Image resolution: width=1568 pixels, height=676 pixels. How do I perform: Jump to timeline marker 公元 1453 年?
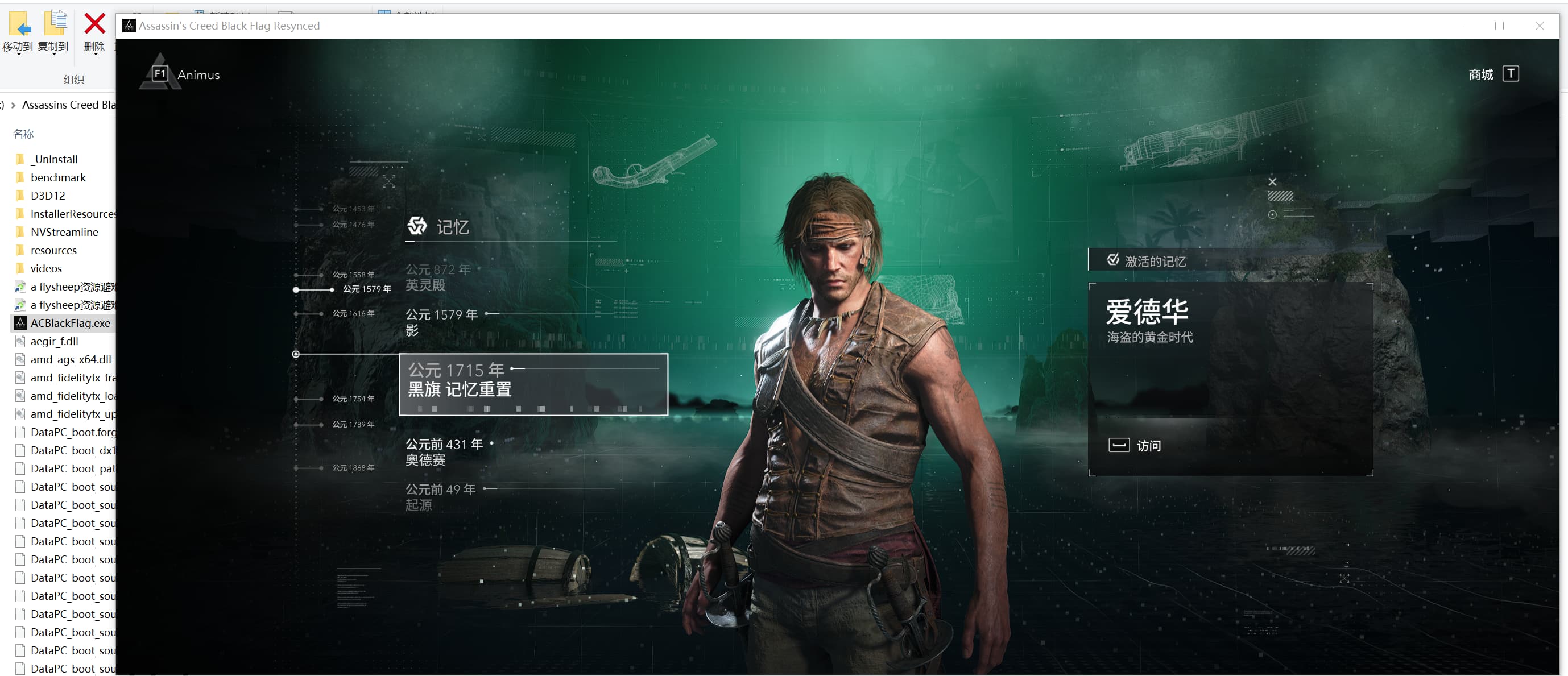pos(353,209)
